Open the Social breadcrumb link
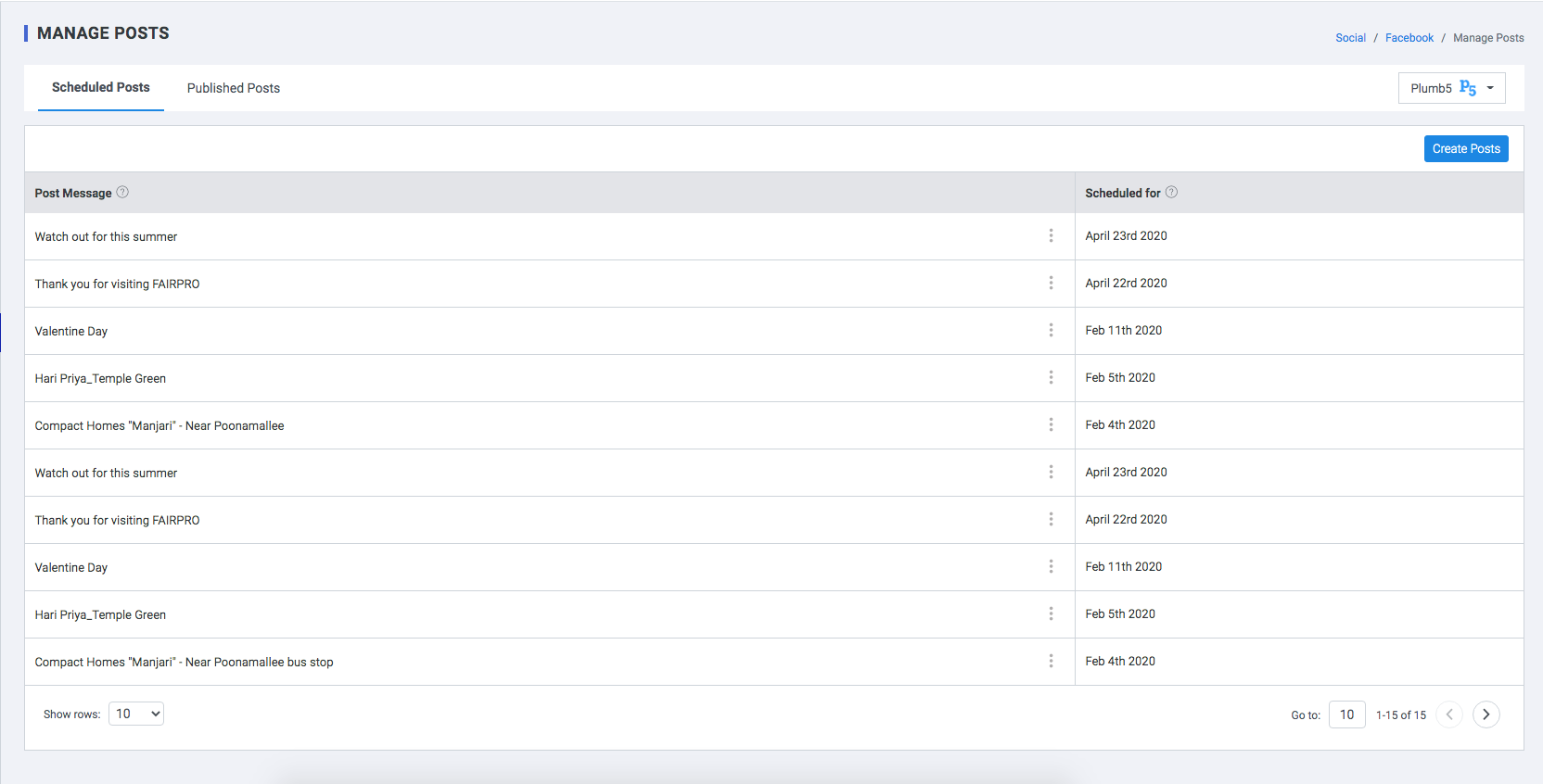 1350,38
